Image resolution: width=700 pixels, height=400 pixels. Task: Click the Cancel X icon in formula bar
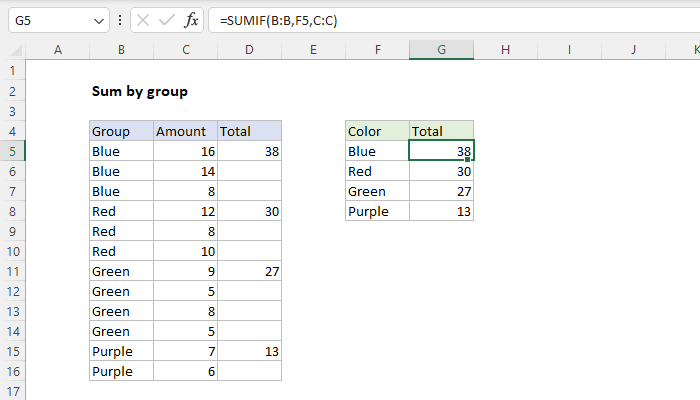coord(143,20)
